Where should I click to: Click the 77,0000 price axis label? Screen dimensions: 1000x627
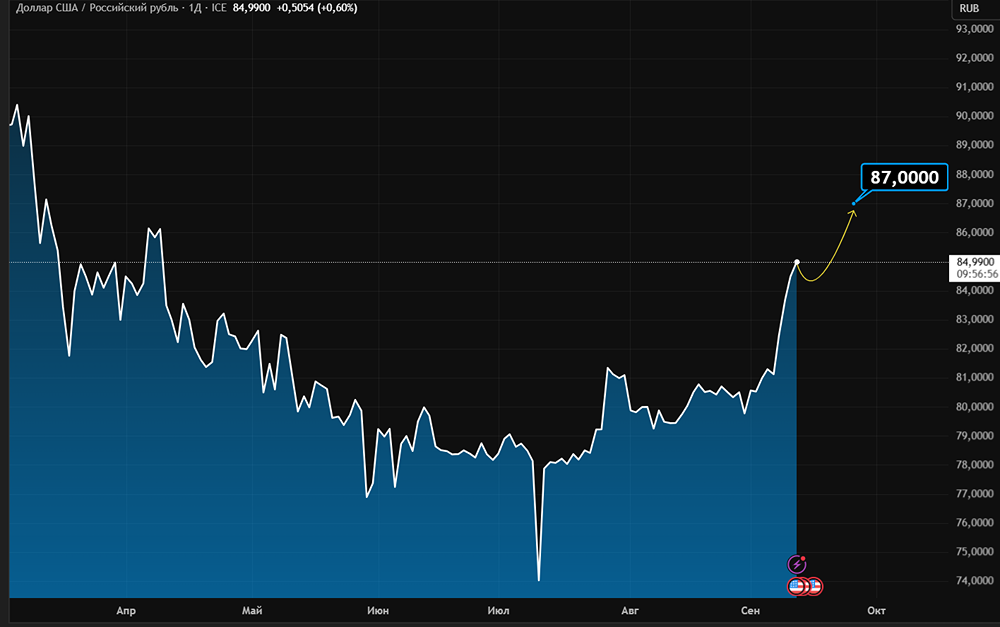click(974, 494)
